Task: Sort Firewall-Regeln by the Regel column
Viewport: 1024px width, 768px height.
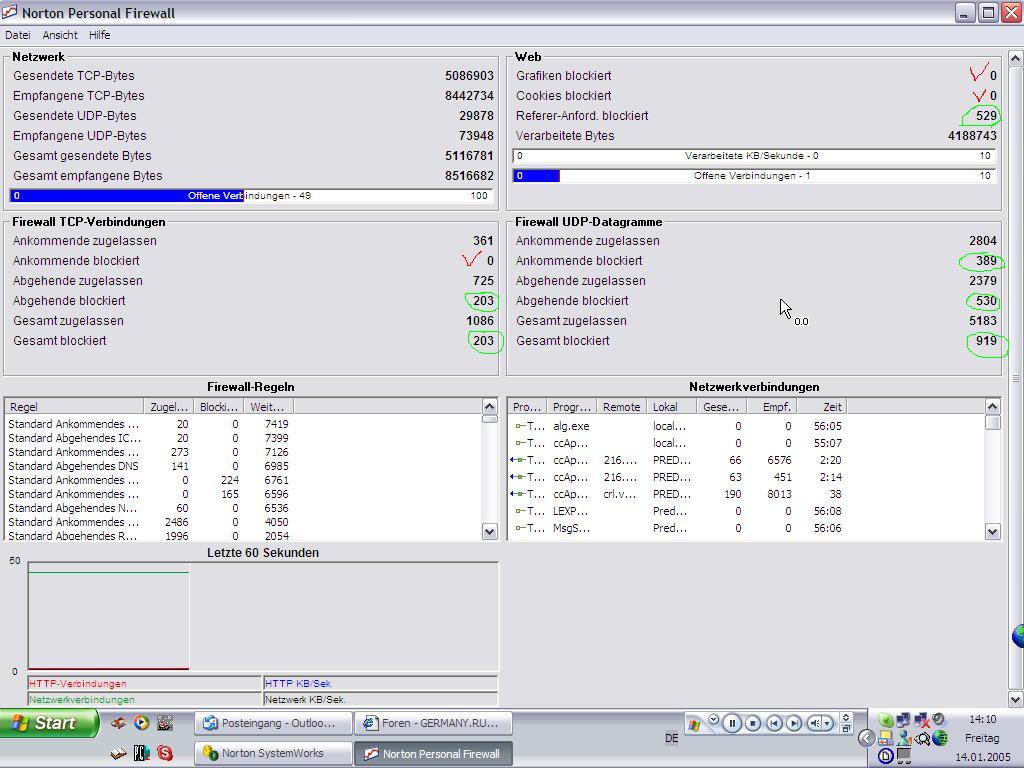Action: tap(74, 407)
